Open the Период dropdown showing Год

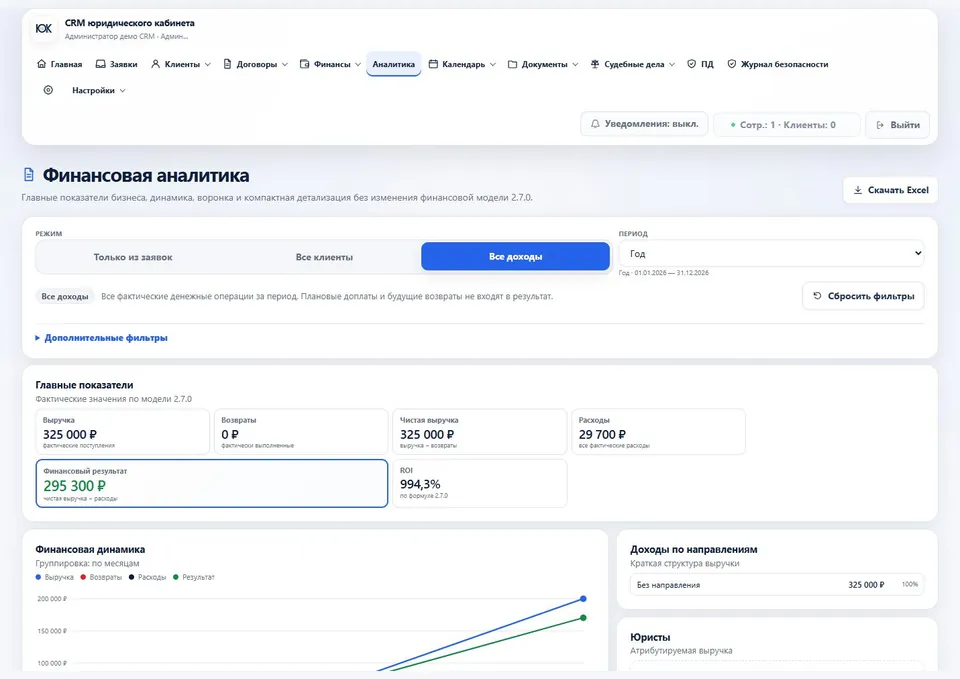click(x=771, y=253)
